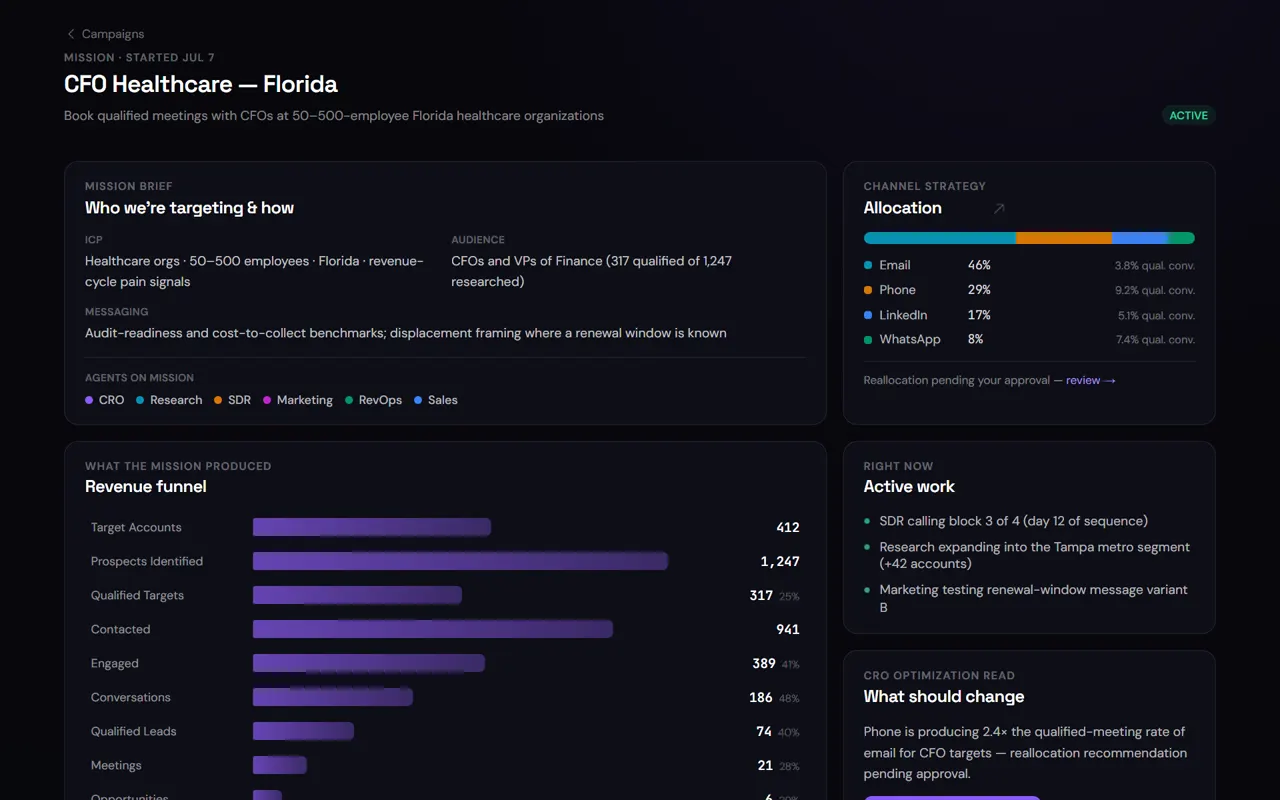Click the Qualified Targets funnel bar
The image size is (1280, 800).
357,595
